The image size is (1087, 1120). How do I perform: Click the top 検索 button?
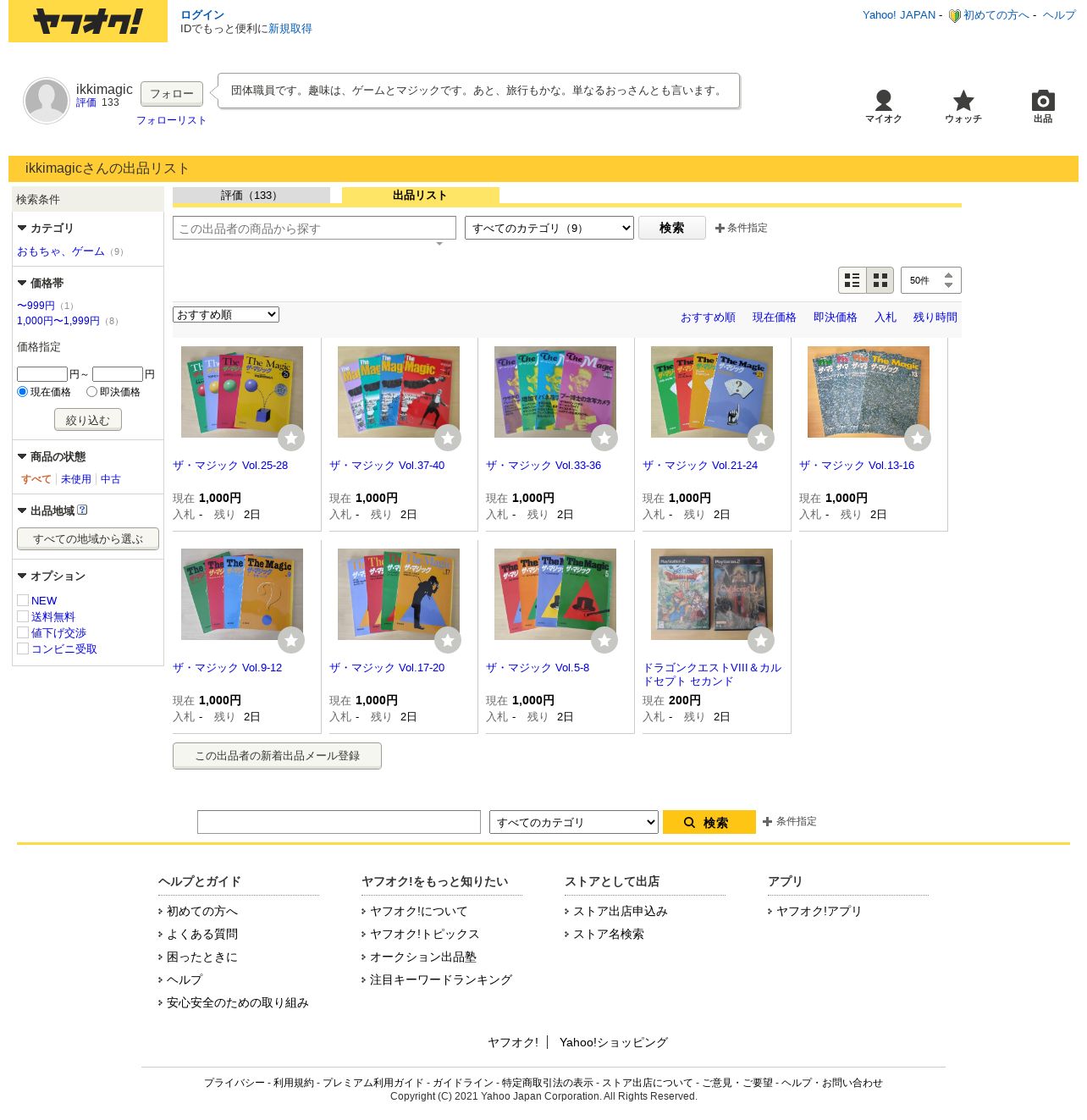[672, 228]
